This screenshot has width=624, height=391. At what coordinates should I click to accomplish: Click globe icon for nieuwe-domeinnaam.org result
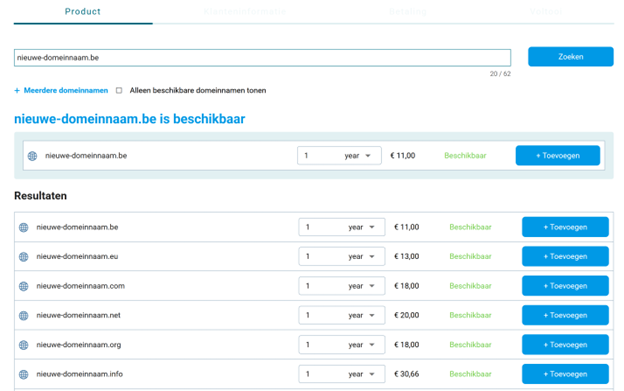[24, 345]
